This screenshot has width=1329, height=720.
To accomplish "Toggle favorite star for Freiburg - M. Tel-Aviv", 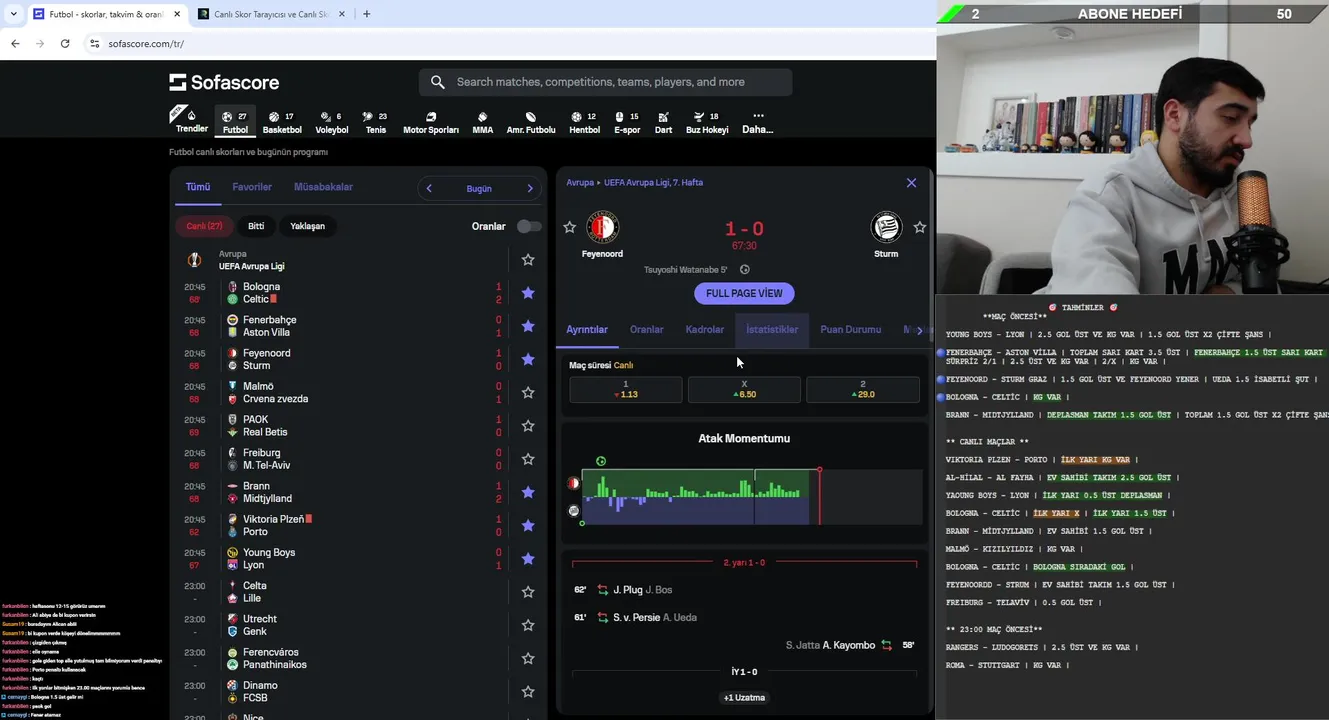I will coord(528,459).
